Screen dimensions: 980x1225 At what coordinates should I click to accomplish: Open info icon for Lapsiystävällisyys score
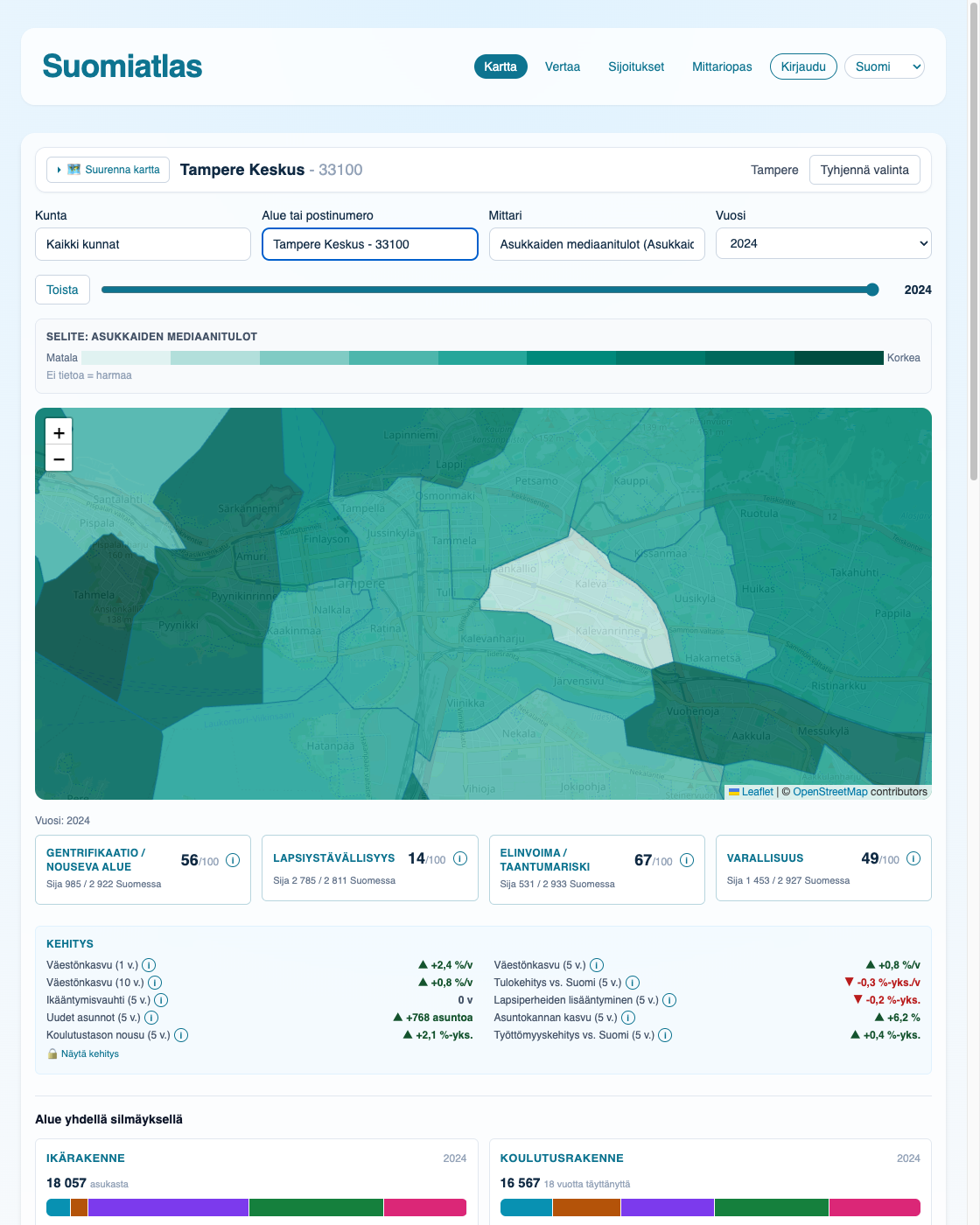click(x=460, y=859)
